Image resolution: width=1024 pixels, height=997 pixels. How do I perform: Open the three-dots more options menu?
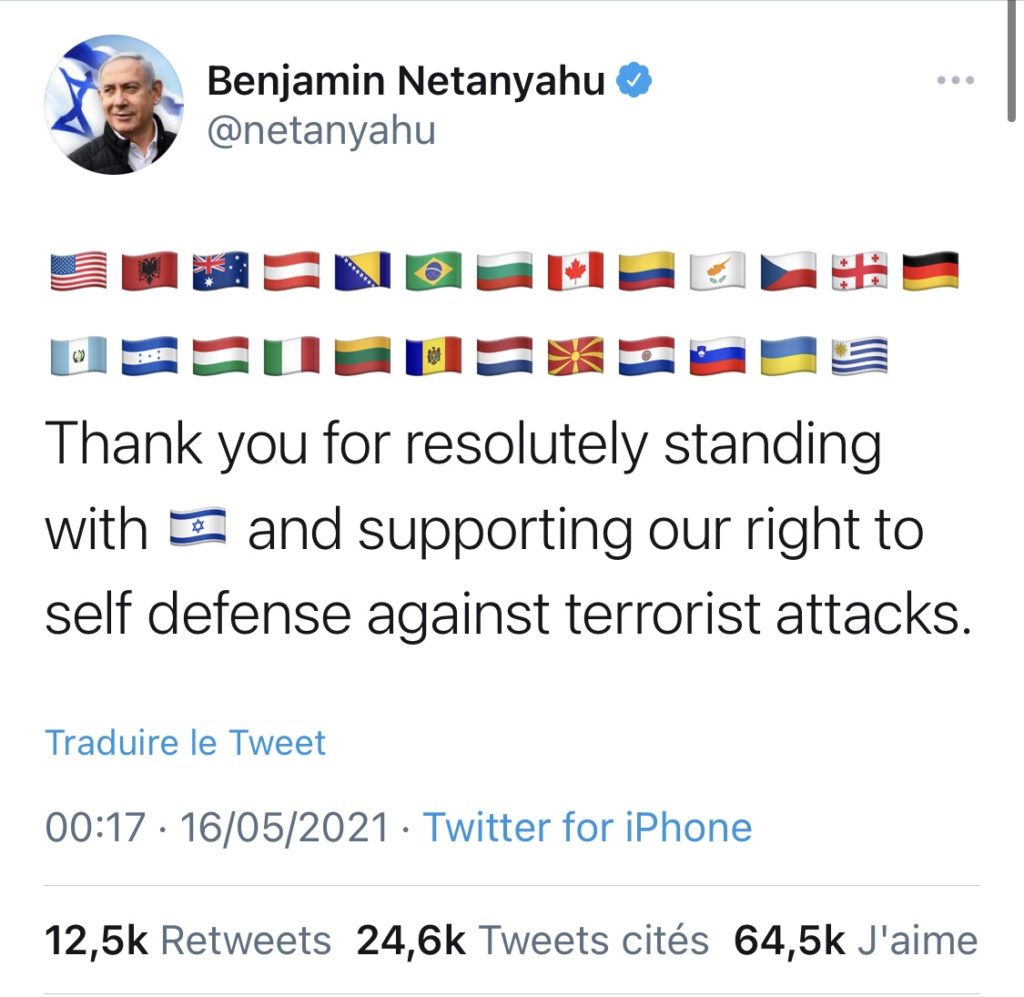(955, 80)
